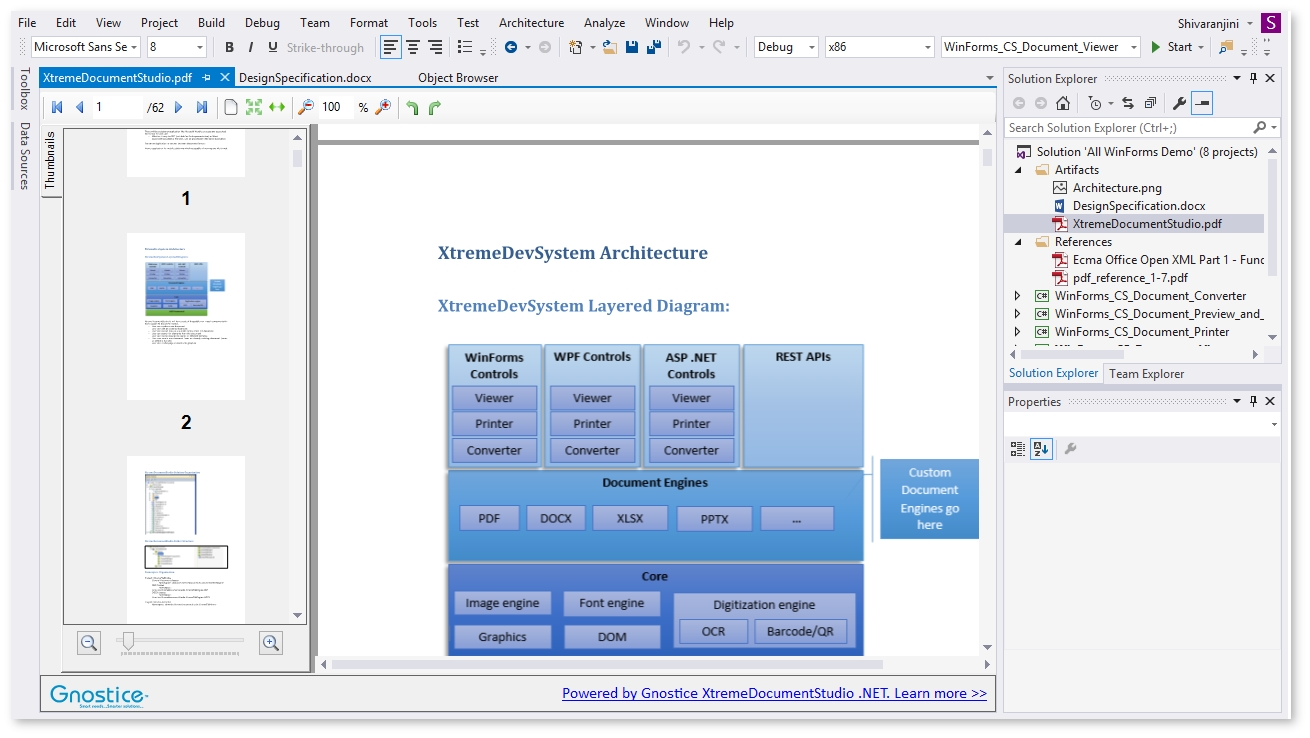The height and width of the screenshot is (738, 1310).
Task: Select Architecture.png in Solution Explorer
Action: pyautogui.click(x=1117, y=188)
